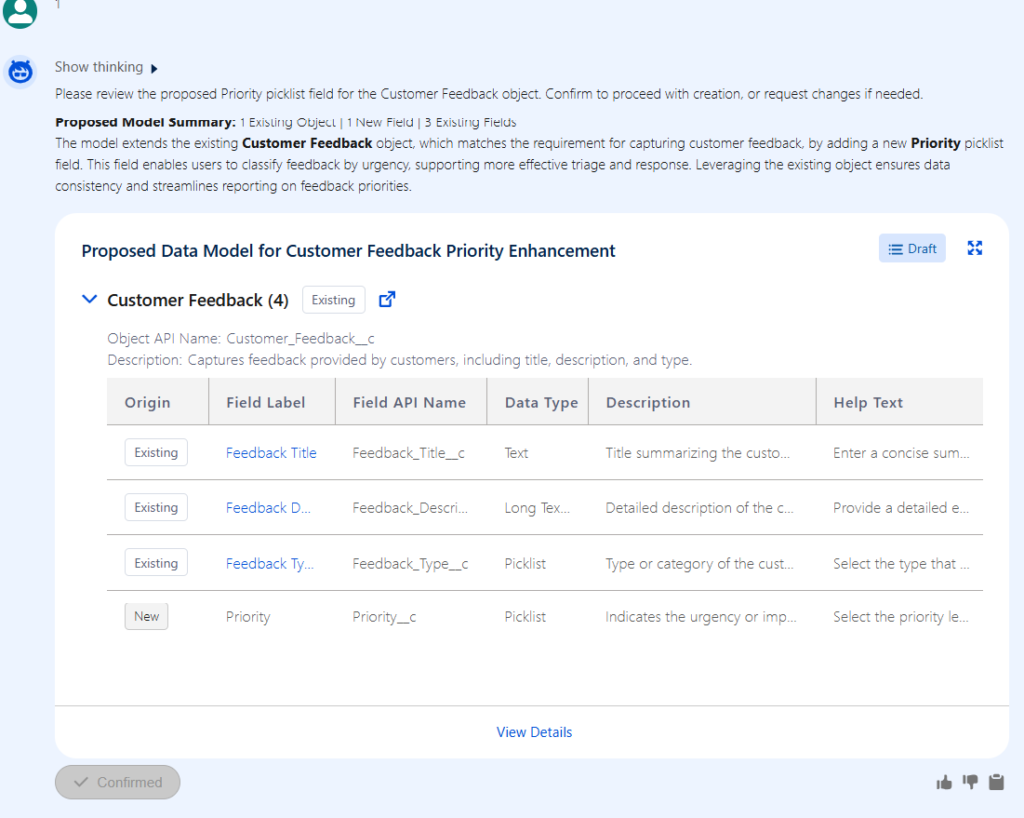Screen dimensions: 1024x818
Task: Expand data model to full screen
Action: (x=974, y=248)
